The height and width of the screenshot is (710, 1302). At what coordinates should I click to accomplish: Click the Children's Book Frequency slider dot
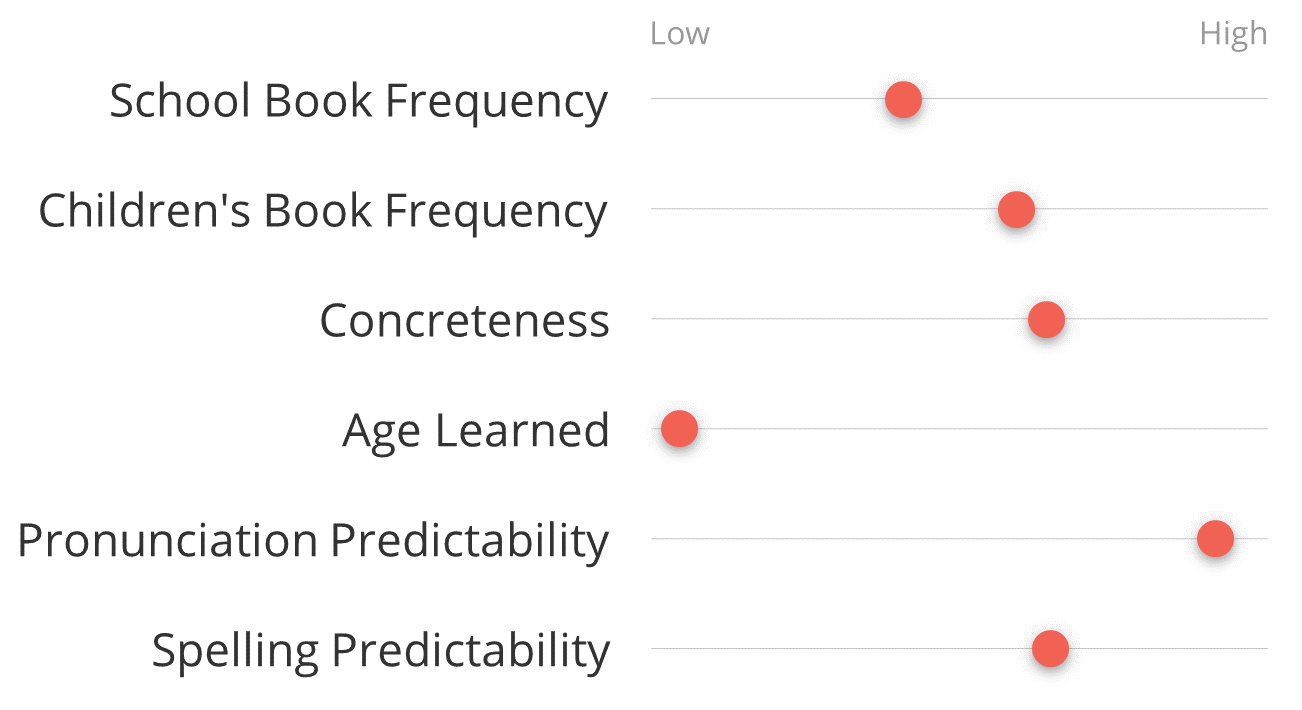coord(1016,210)
